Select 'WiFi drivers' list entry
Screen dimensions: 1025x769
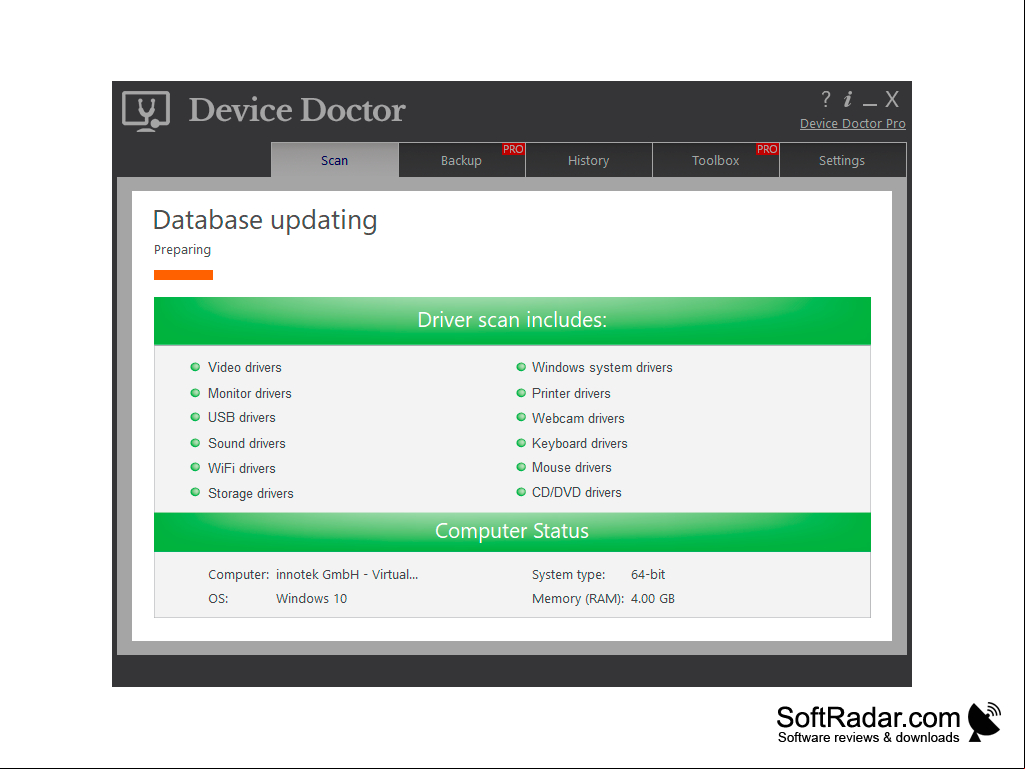point(242,468)
